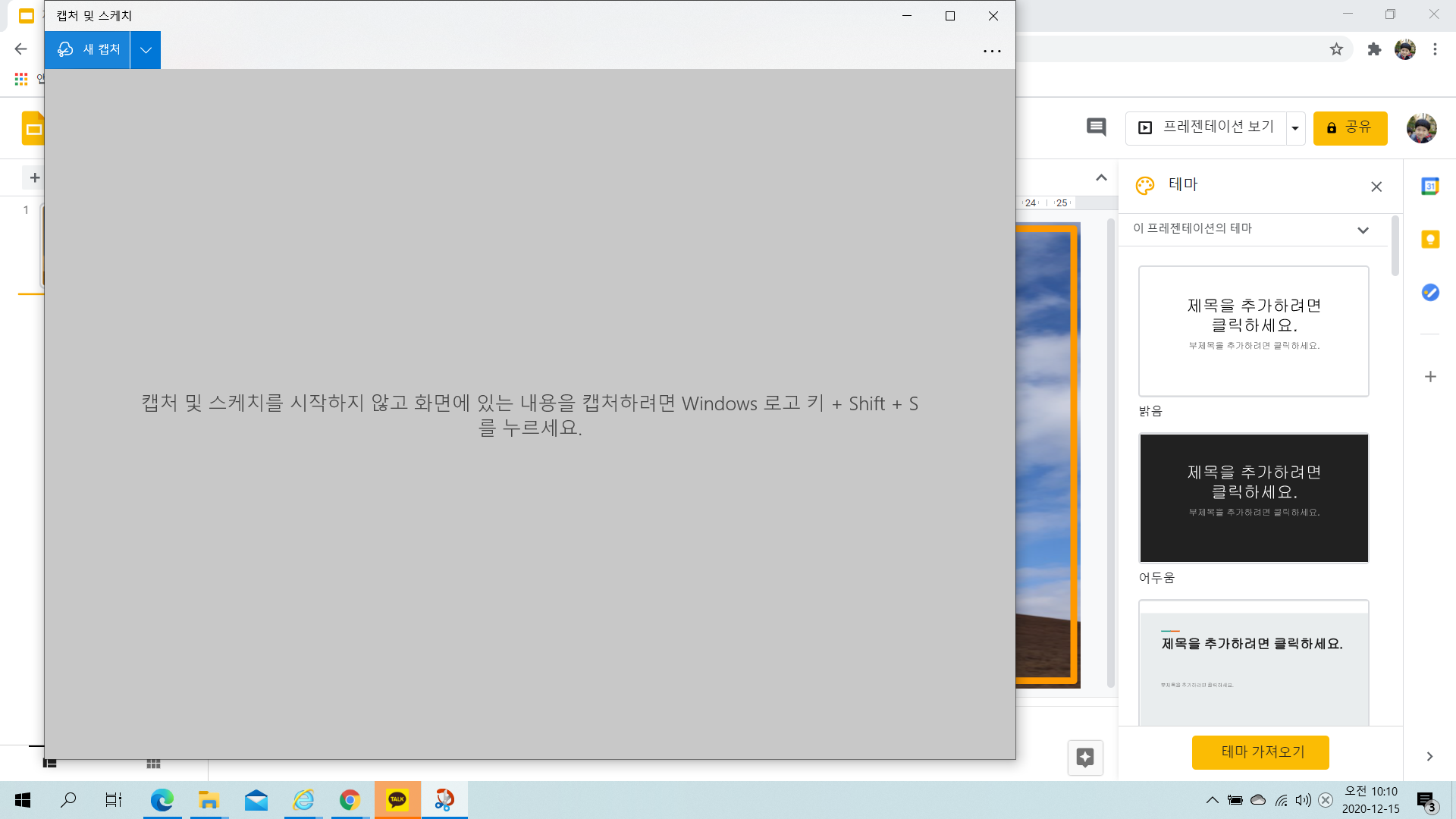Open Google Calendar side panel icon
This screenshot has width=1456, height=819.
(x=1430, y=187)
